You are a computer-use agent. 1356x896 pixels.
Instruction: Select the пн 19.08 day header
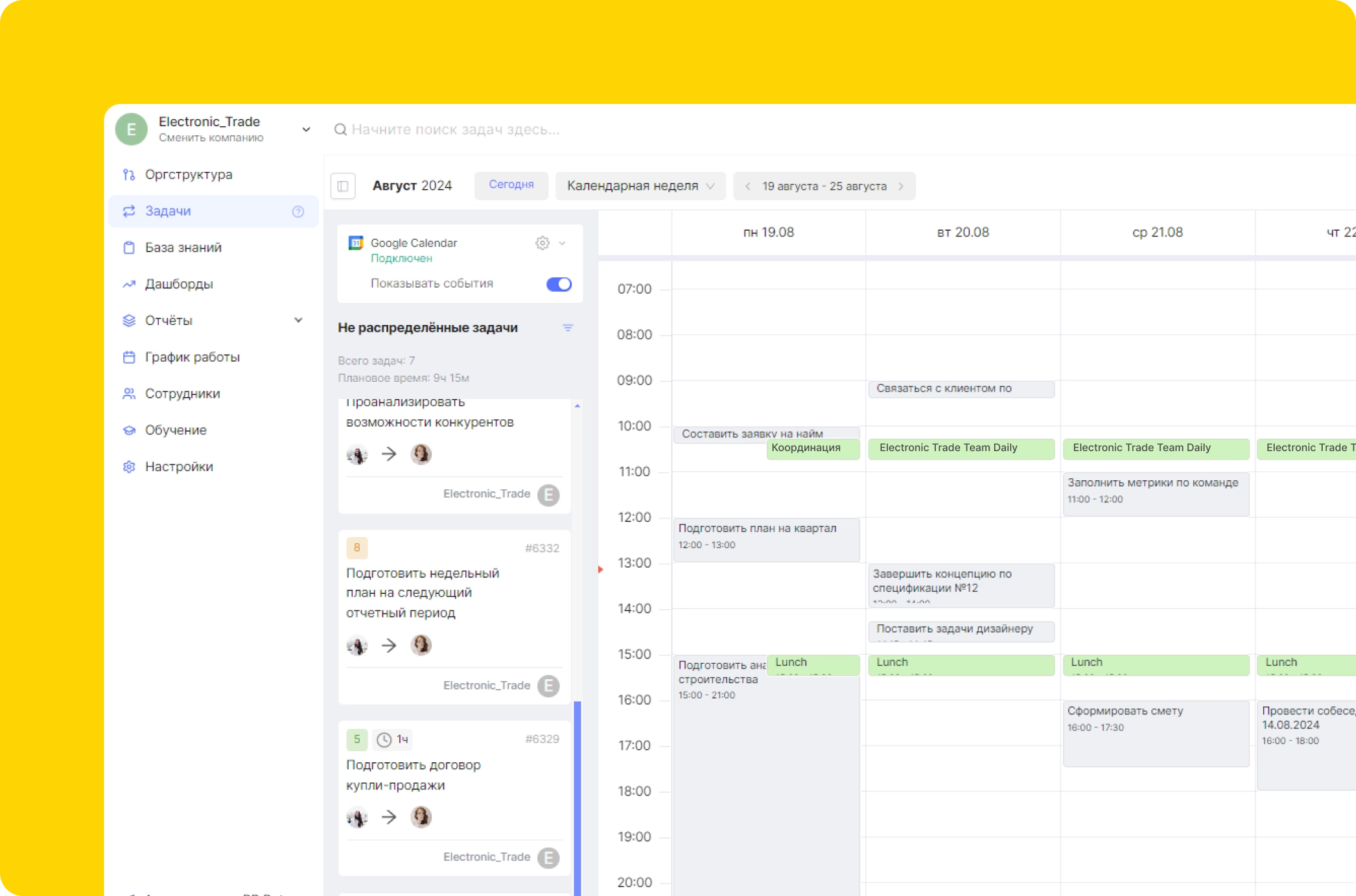point(768,233)
